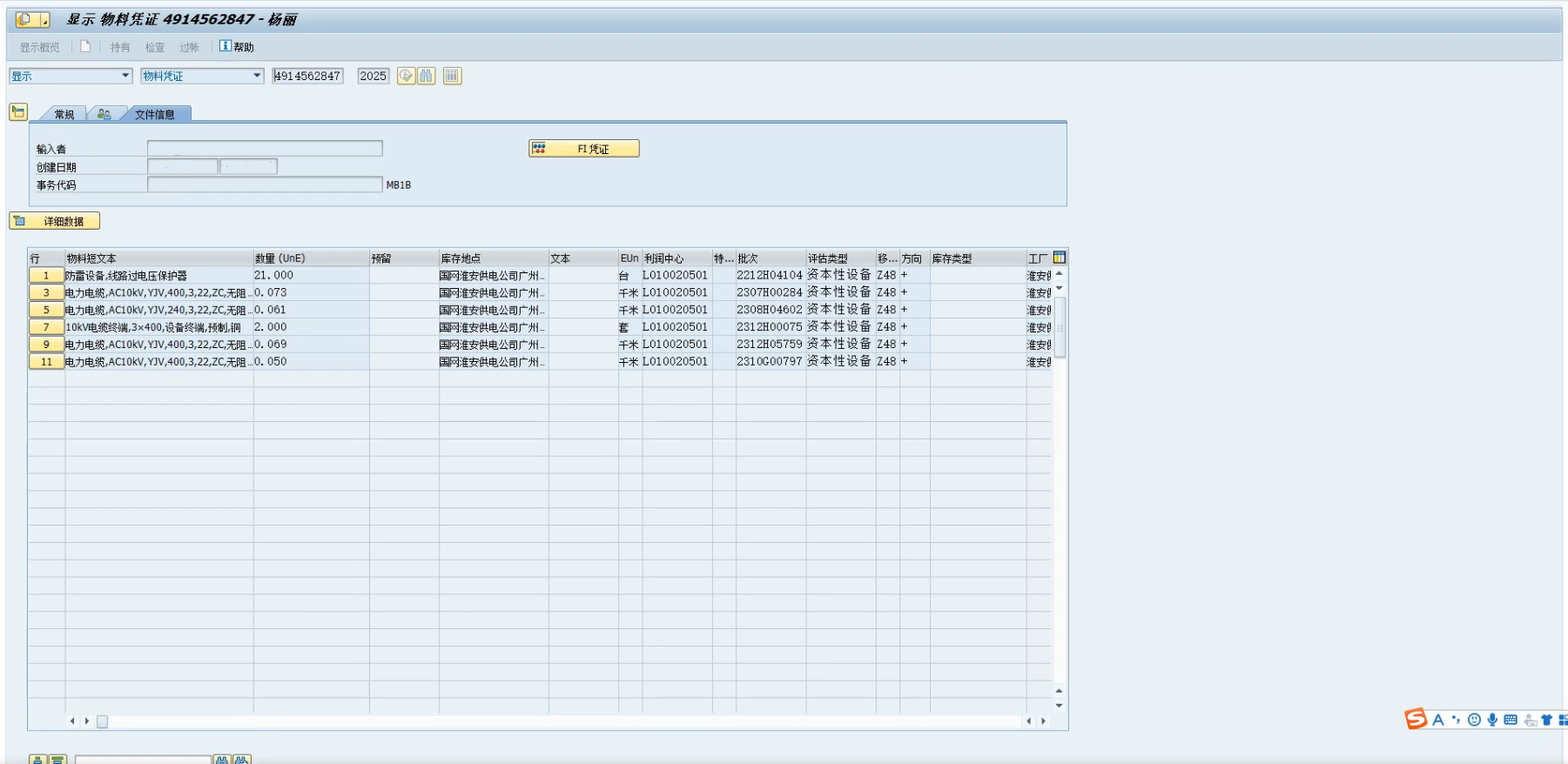Switch to the 常规 tab
The height and width of the screenshot is (764, 1568).
[x=64, y=115]
